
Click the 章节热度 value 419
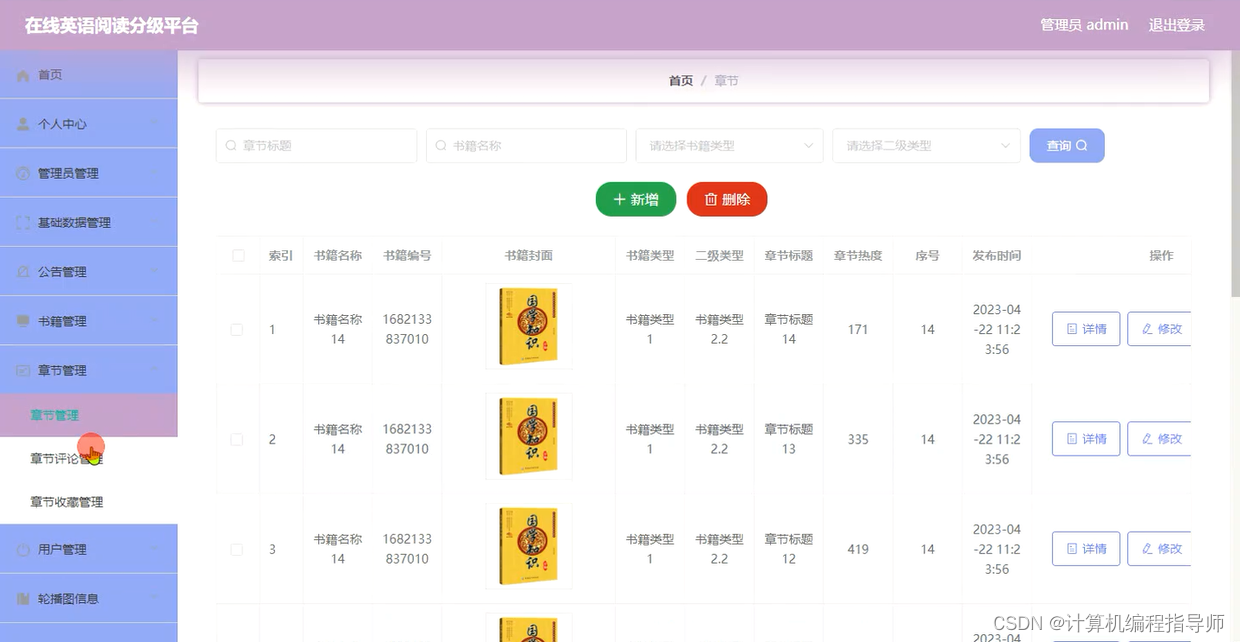[858, 549]
